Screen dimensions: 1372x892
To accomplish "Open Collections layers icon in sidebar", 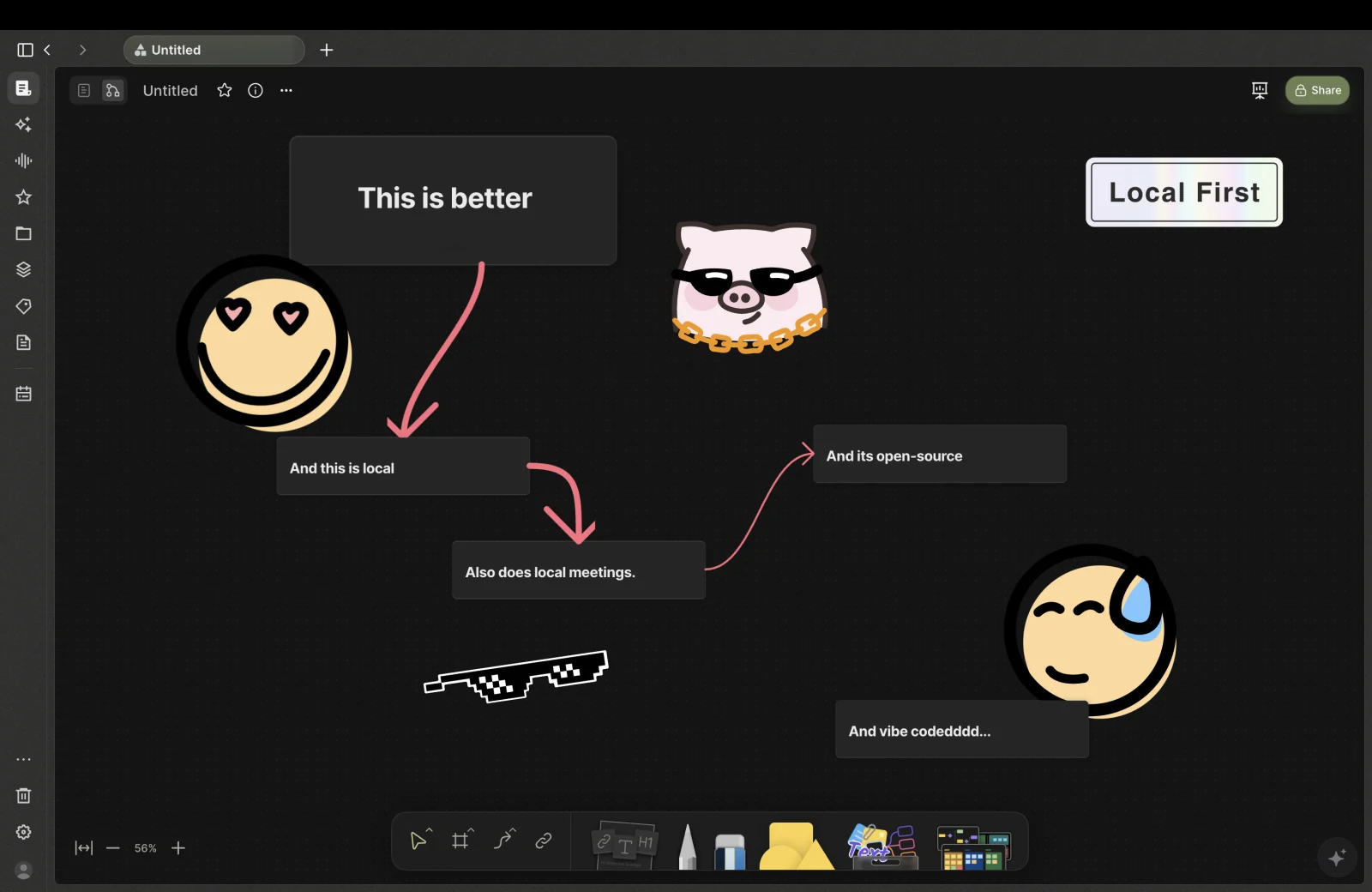I will point(24,269).
